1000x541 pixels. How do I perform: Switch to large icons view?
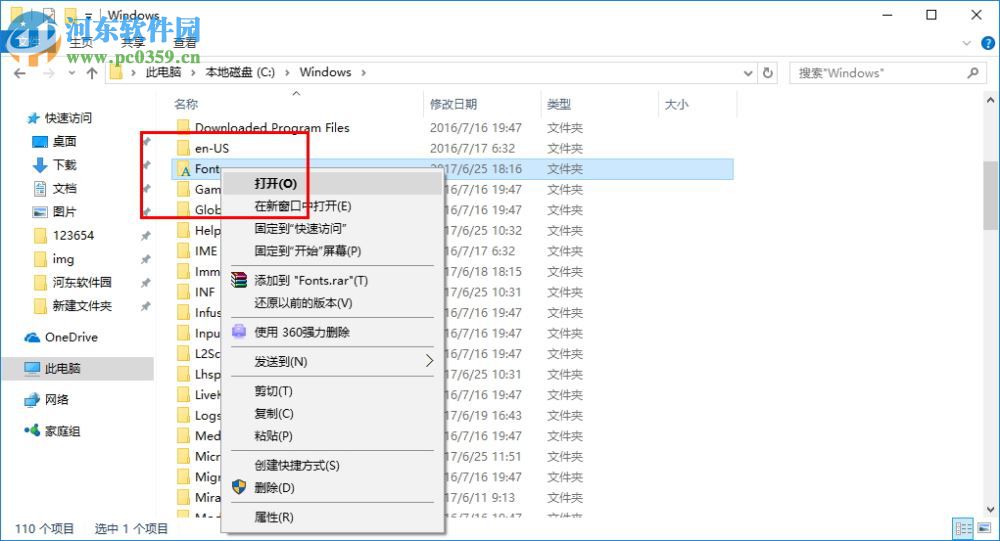tap(984, 528)
